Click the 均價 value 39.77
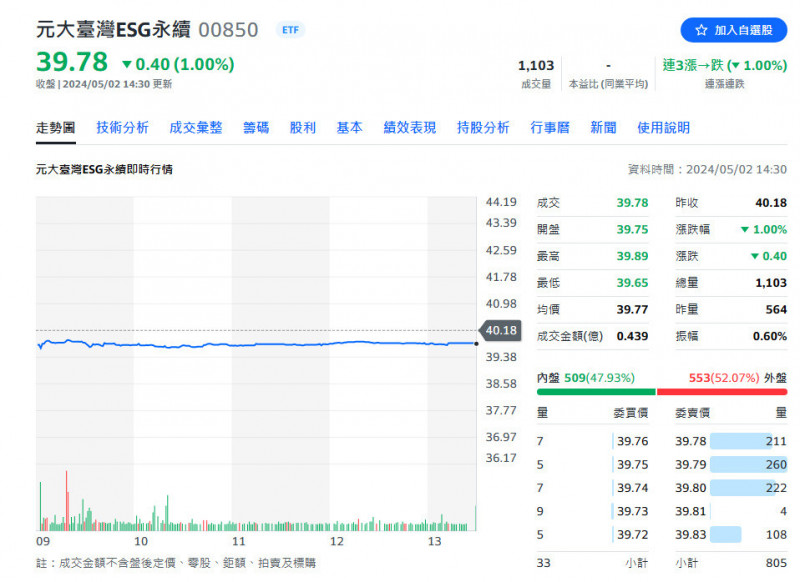Screen dimensions: 800x582 pos(632,310)
